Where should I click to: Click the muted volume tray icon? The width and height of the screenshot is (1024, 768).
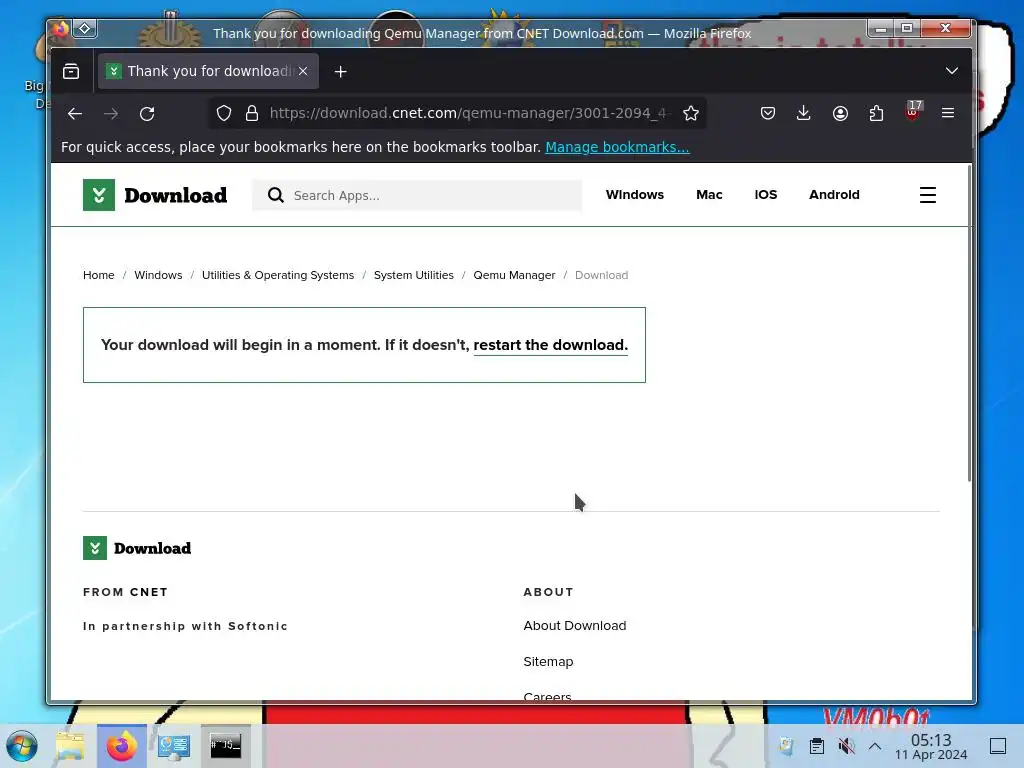846,746
